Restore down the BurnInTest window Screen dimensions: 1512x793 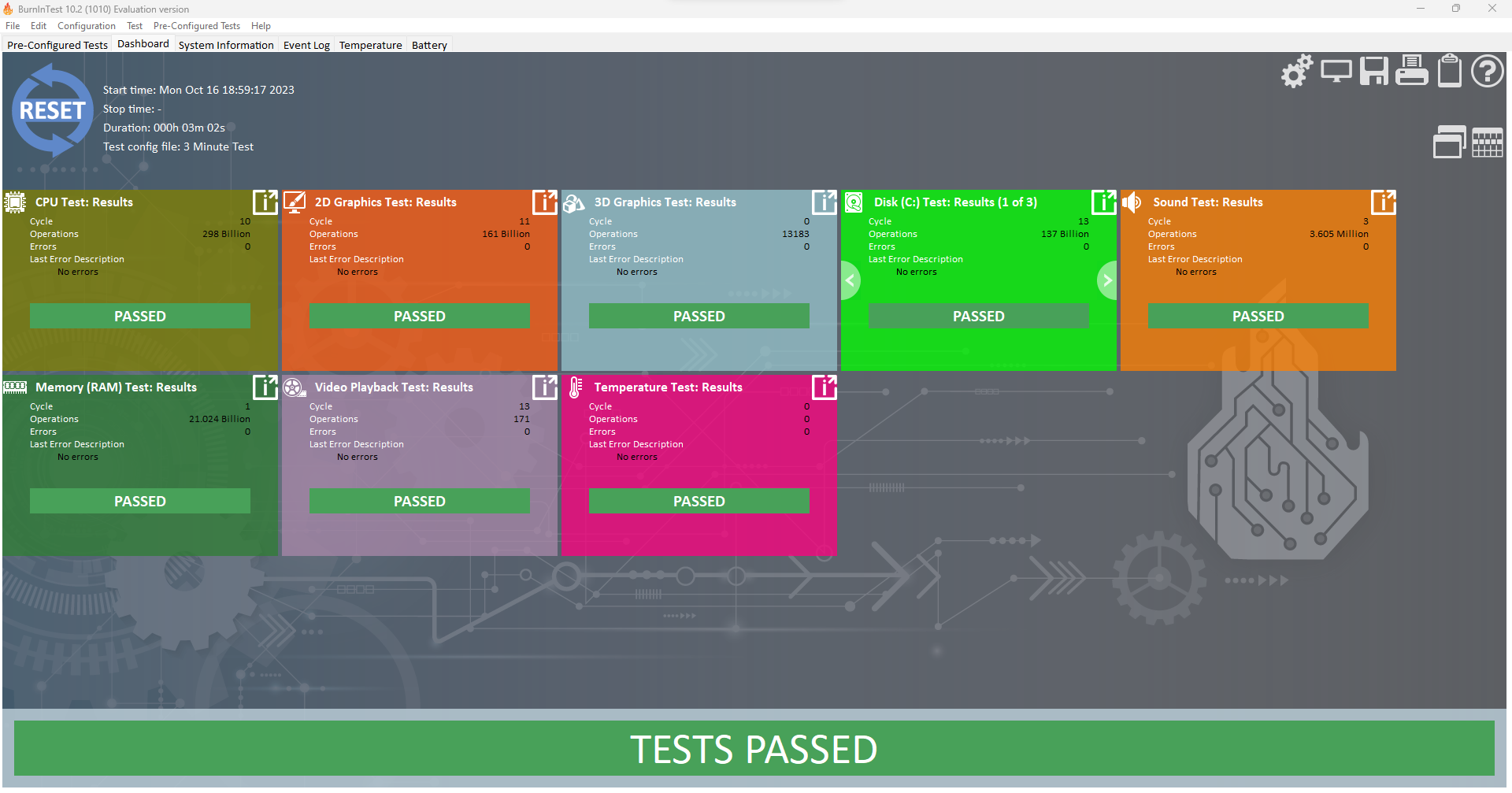1456,9
